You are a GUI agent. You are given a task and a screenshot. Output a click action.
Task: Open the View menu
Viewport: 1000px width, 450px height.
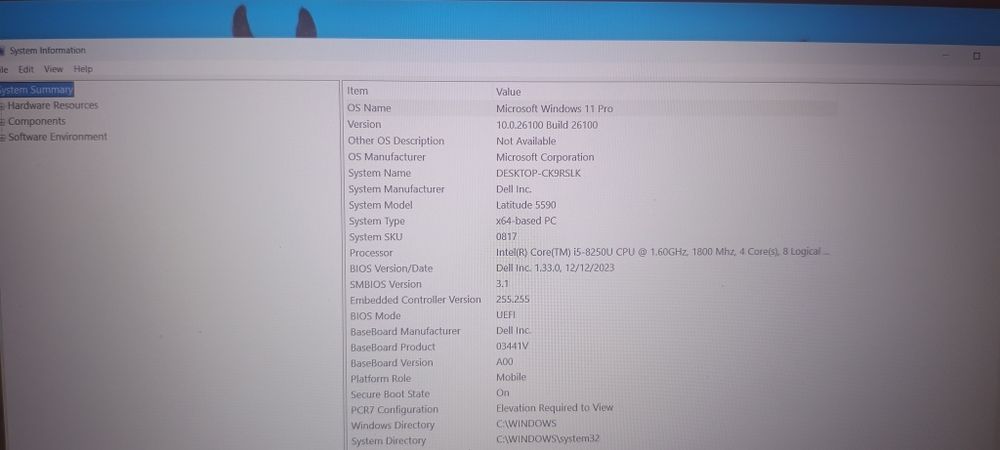click(x=54, y=69)
